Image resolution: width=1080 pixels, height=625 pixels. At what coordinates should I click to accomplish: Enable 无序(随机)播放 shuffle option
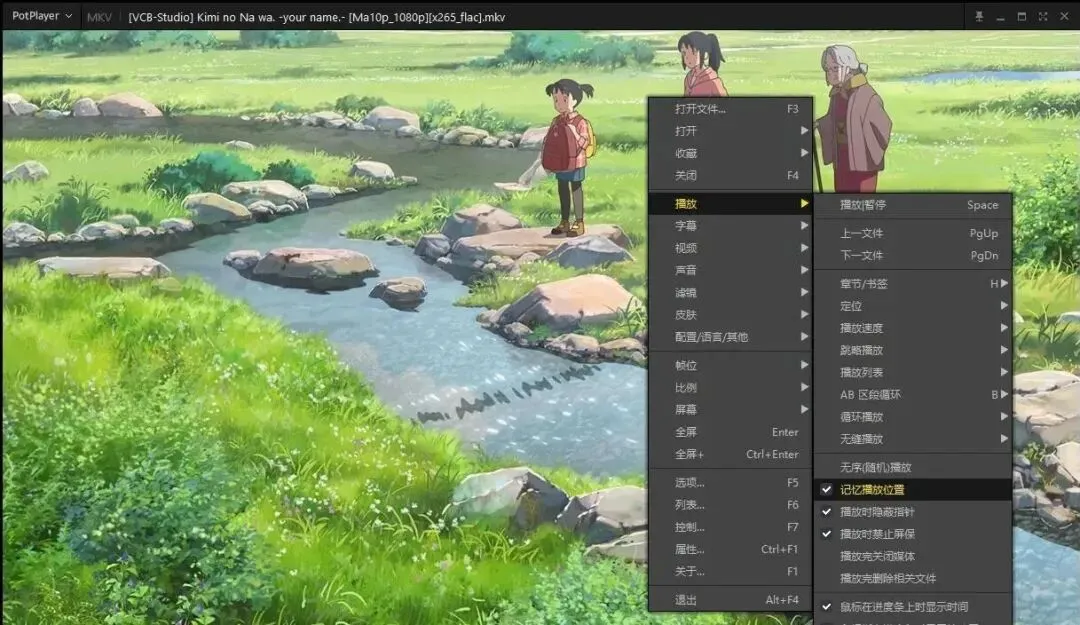pos(913,467)
